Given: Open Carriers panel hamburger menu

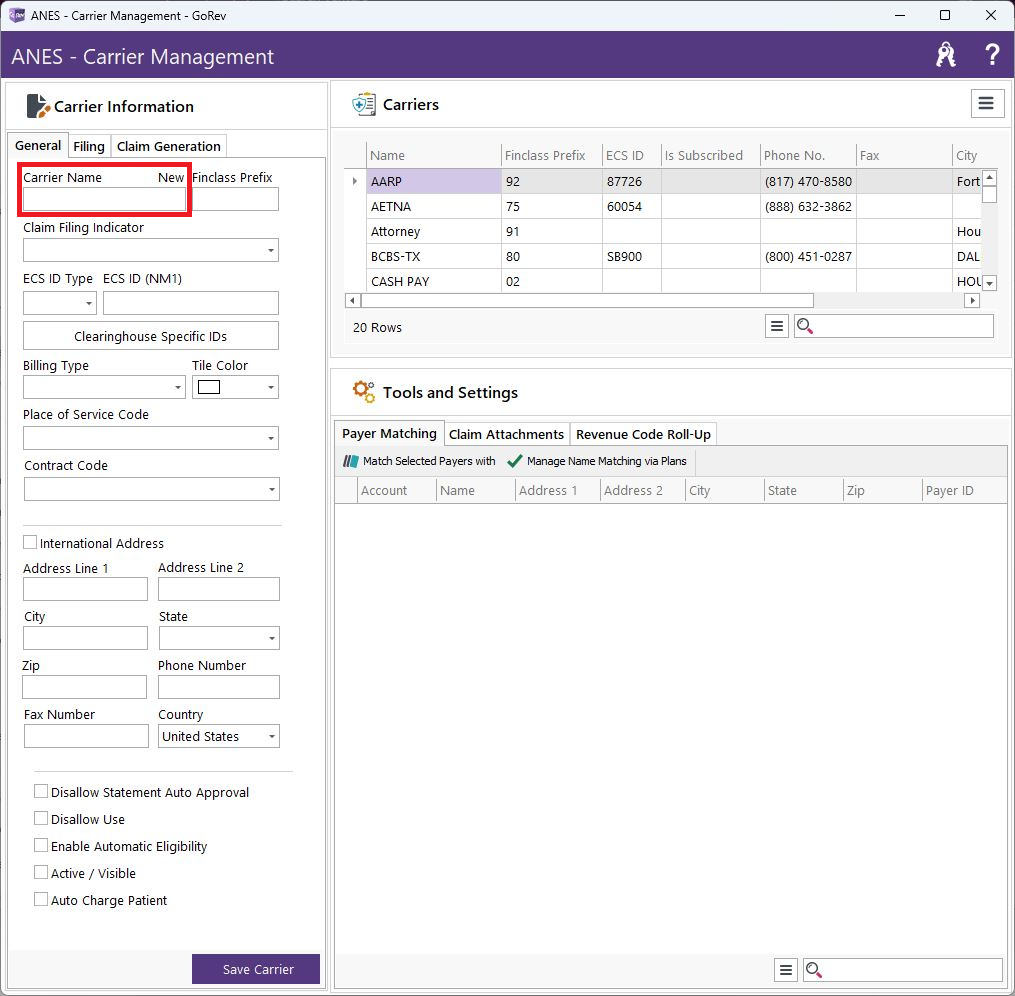Looking at the screenshot, I should coord(987,104).
